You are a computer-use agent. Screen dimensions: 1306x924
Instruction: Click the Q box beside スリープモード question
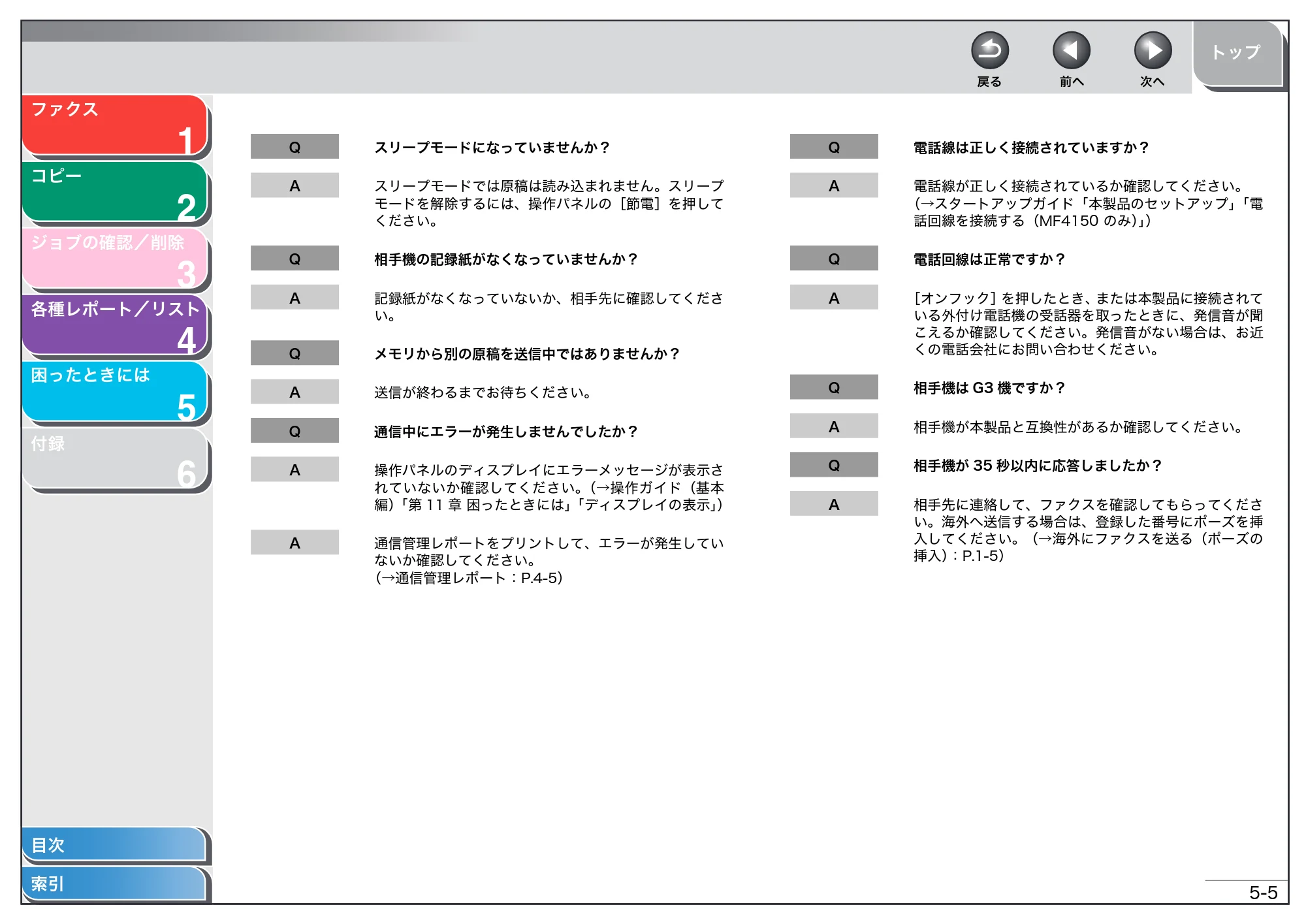tap(295, 147)
